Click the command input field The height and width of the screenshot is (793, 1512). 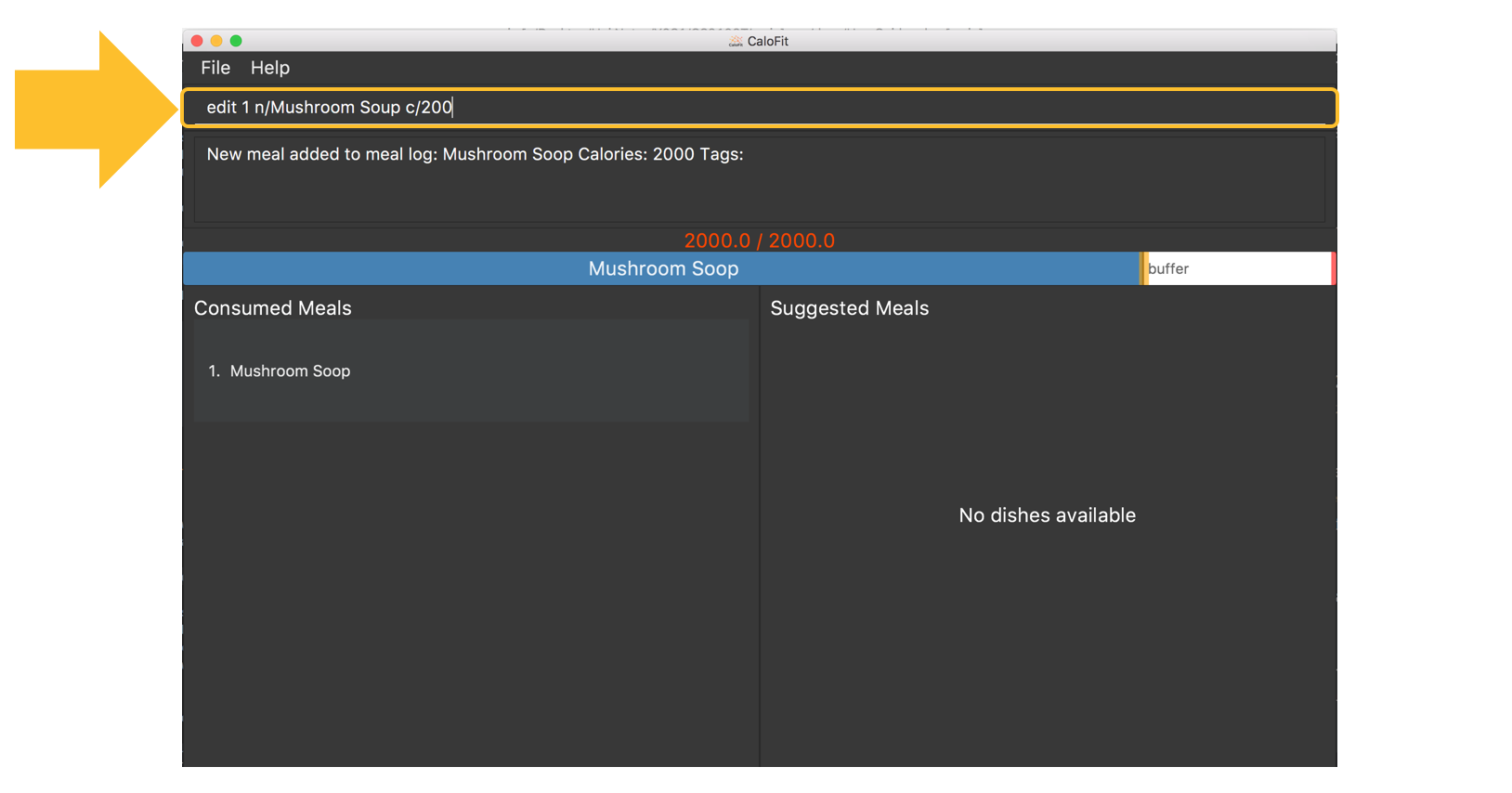coord(760,108)
